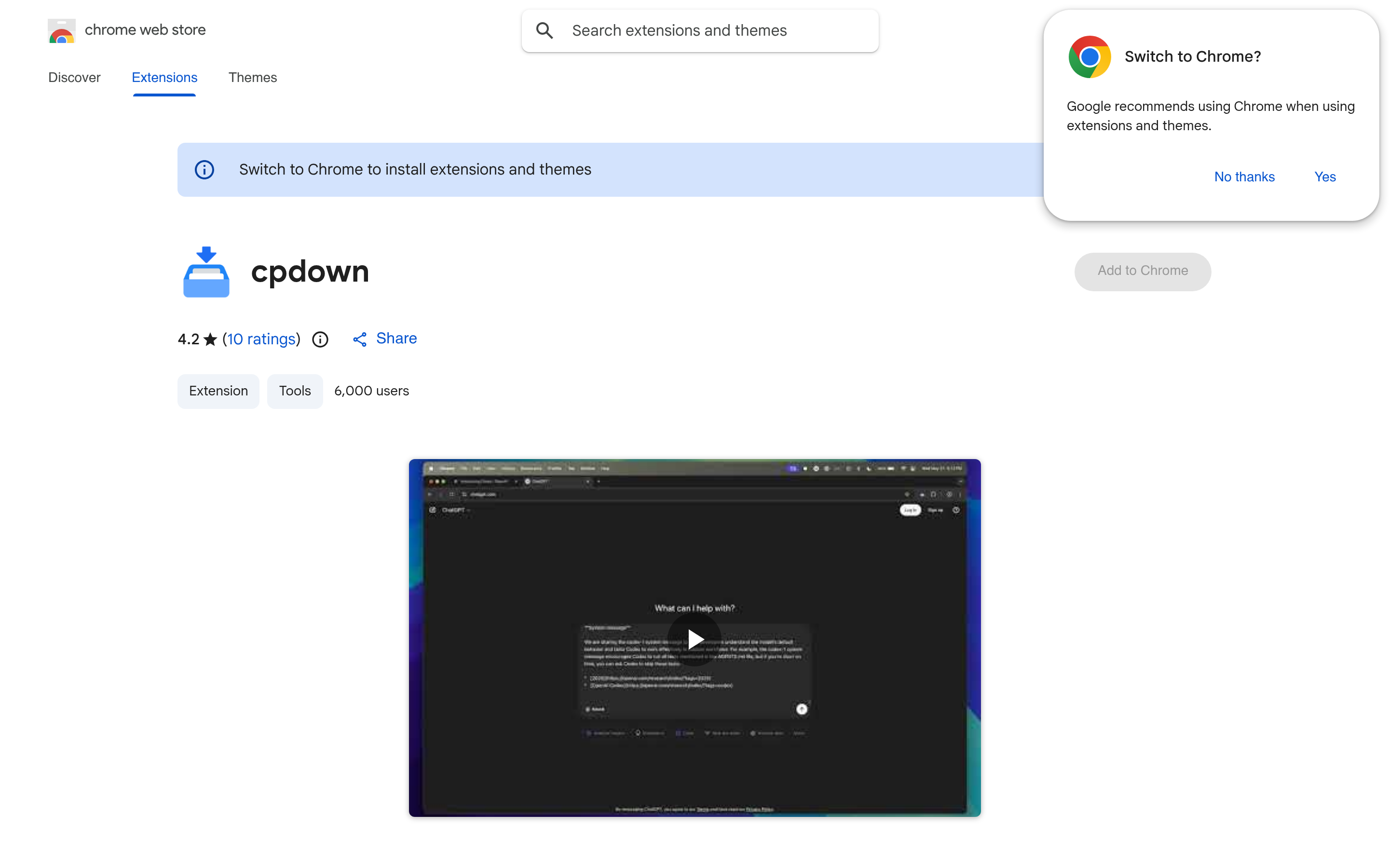Select the Tools category chip
This screenshot has width=1389, height=868.
(x=295, y=391)
